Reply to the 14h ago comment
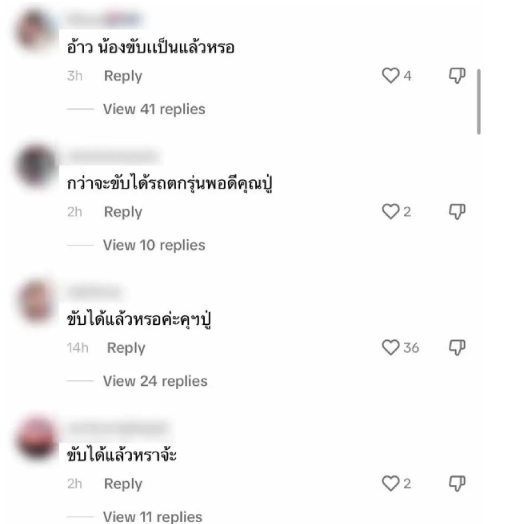The width and height of the screenshot is (524, 524). point(126,348)
